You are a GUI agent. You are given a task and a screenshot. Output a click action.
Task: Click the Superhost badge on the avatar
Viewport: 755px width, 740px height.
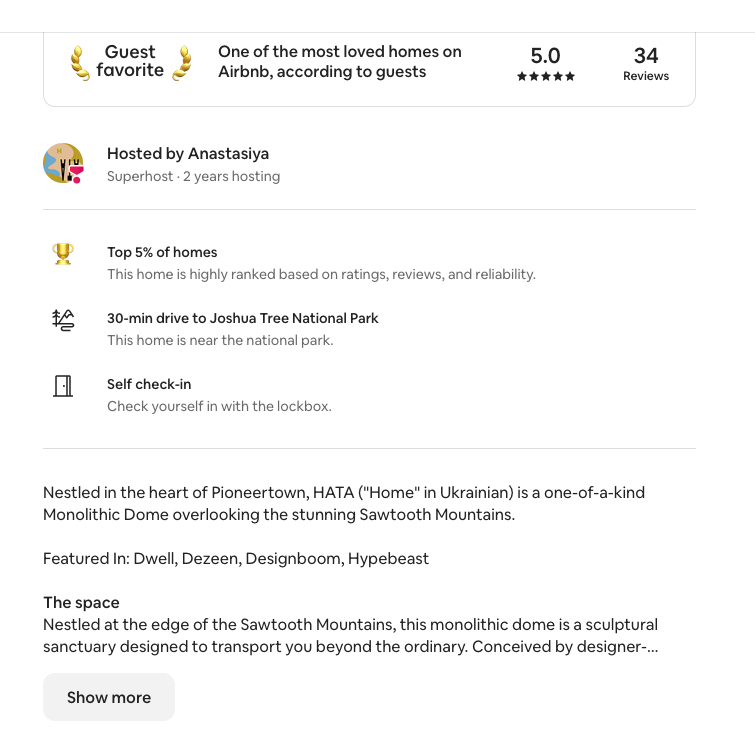click(x=76, y=175)
